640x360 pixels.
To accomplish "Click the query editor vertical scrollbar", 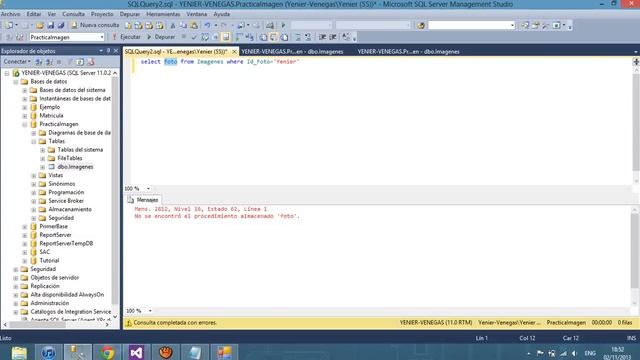I will (636, 122).
